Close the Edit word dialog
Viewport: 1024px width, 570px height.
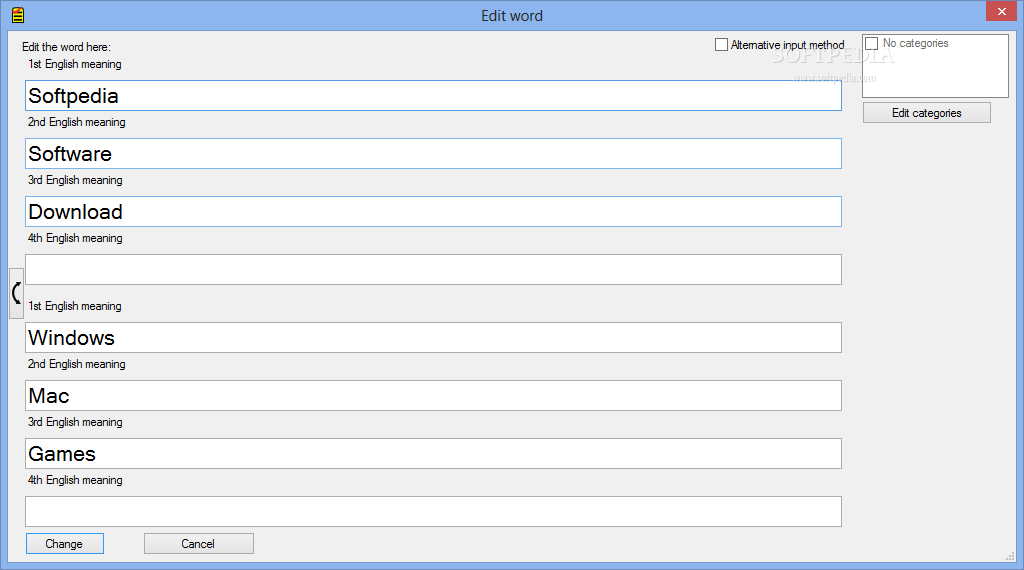point(1001,11)
